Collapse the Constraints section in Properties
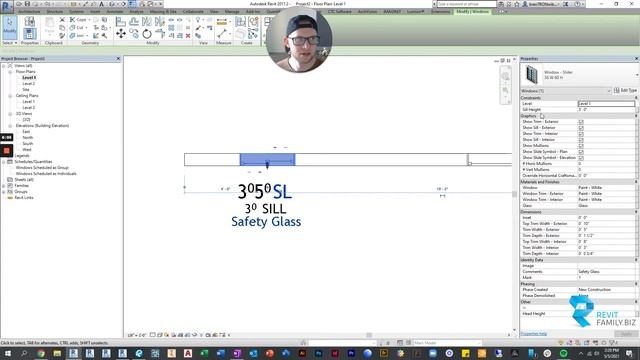Image resolution: width=640 pixels, height=360 pixels. tap(636, 98)
